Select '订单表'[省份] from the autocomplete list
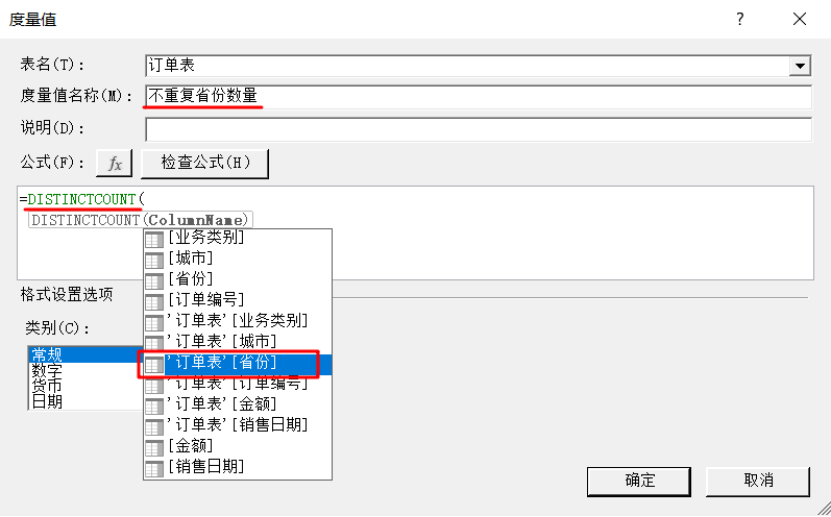Image resolution: width=831 pixels, height=517 pixels. click(237, 364)
